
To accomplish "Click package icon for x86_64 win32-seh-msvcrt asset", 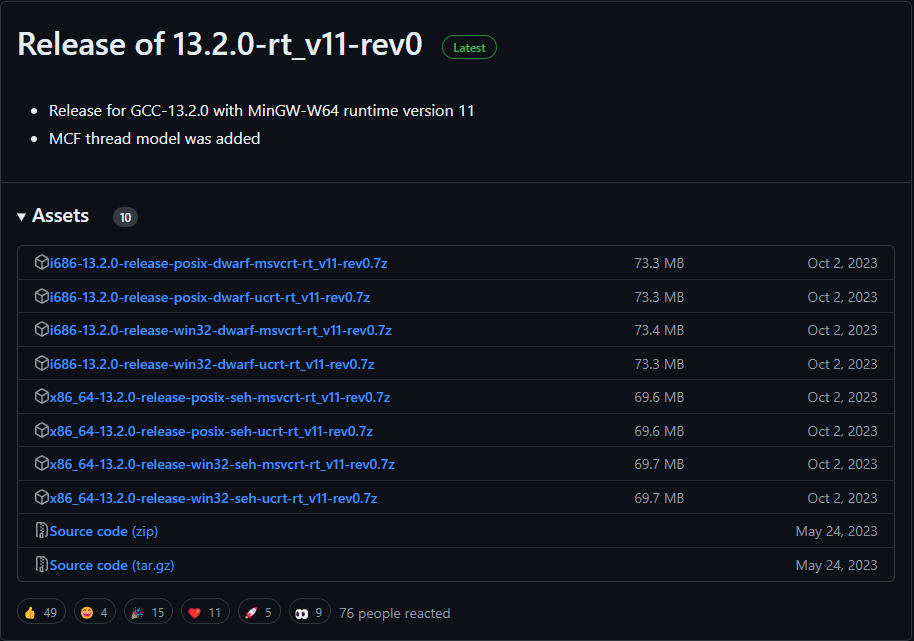I will (x=41, y=464).
